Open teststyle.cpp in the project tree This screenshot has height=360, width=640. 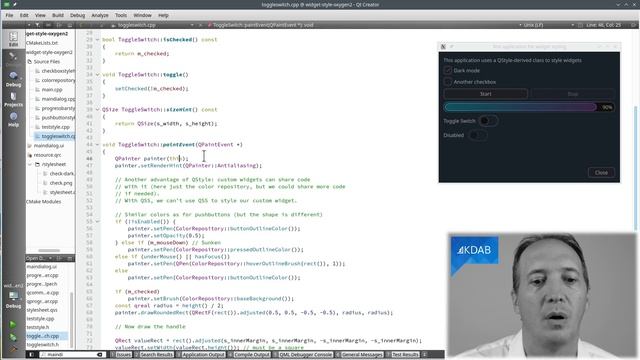click(56, 127)
